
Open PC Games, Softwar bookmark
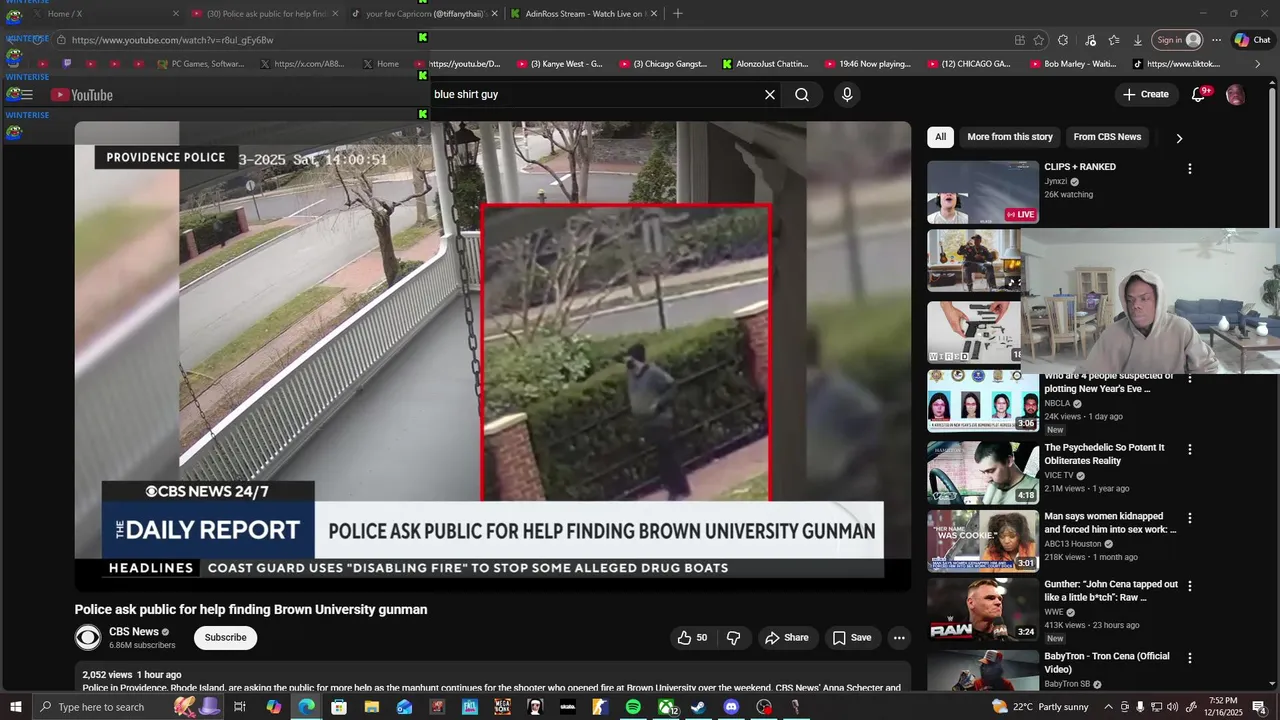click(200, 64)
